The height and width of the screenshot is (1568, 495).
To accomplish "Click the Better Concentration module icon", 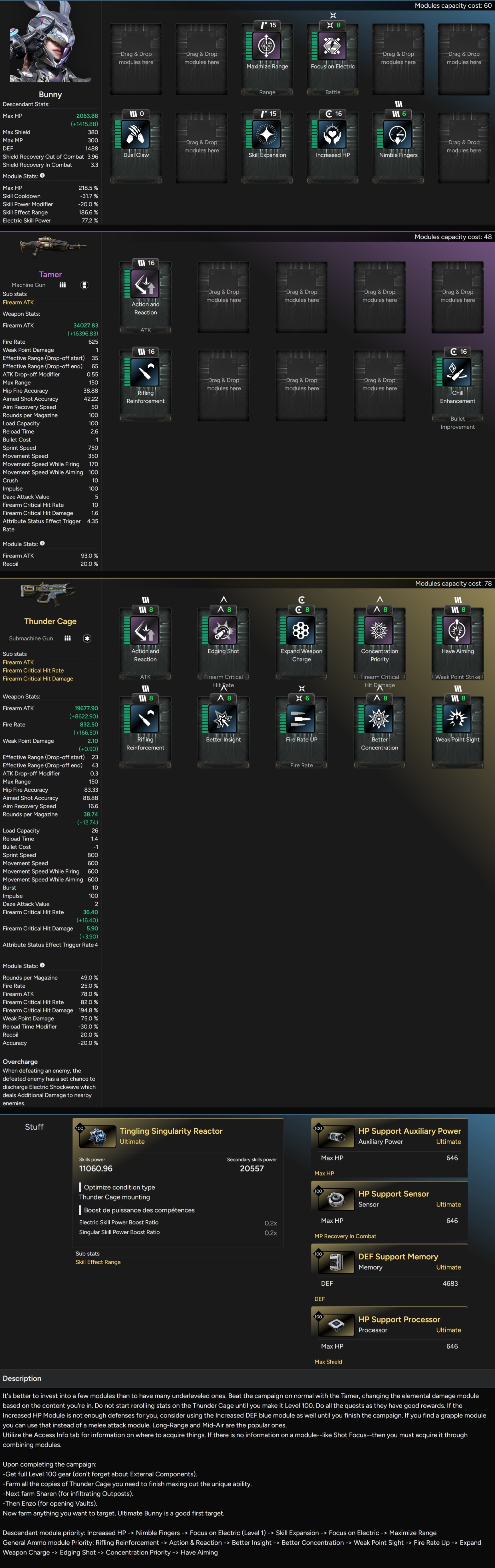I will coord(380,719).
